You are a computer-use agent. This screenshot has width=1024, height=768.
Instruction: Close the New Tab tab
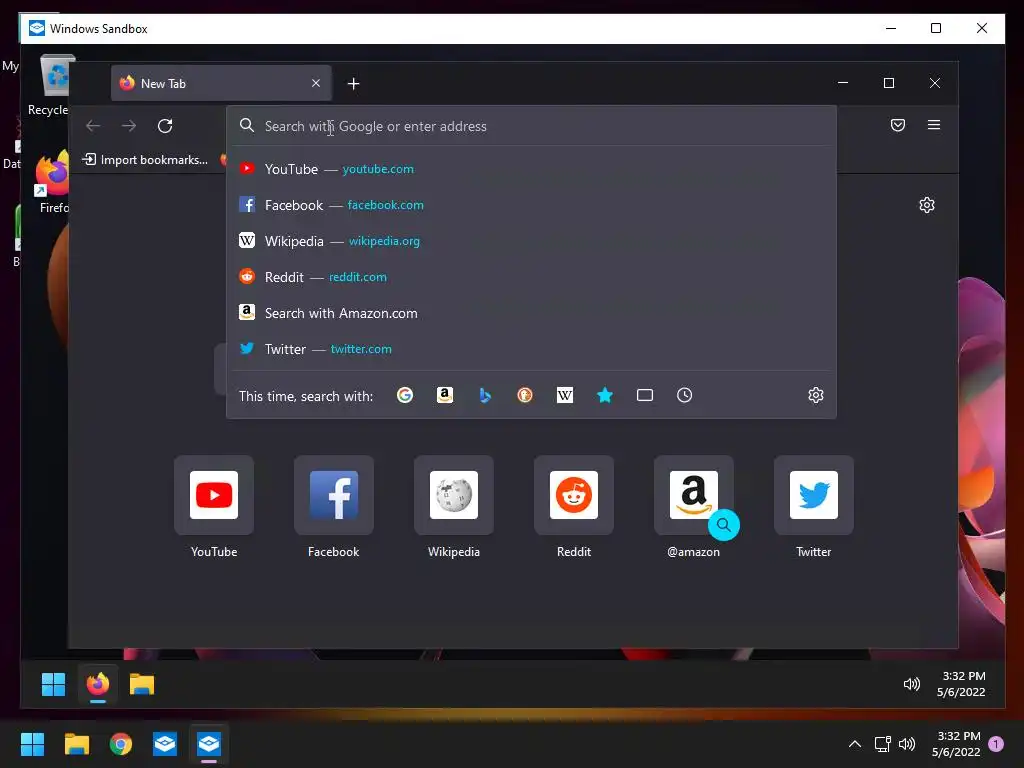click(x=316, y=83)
